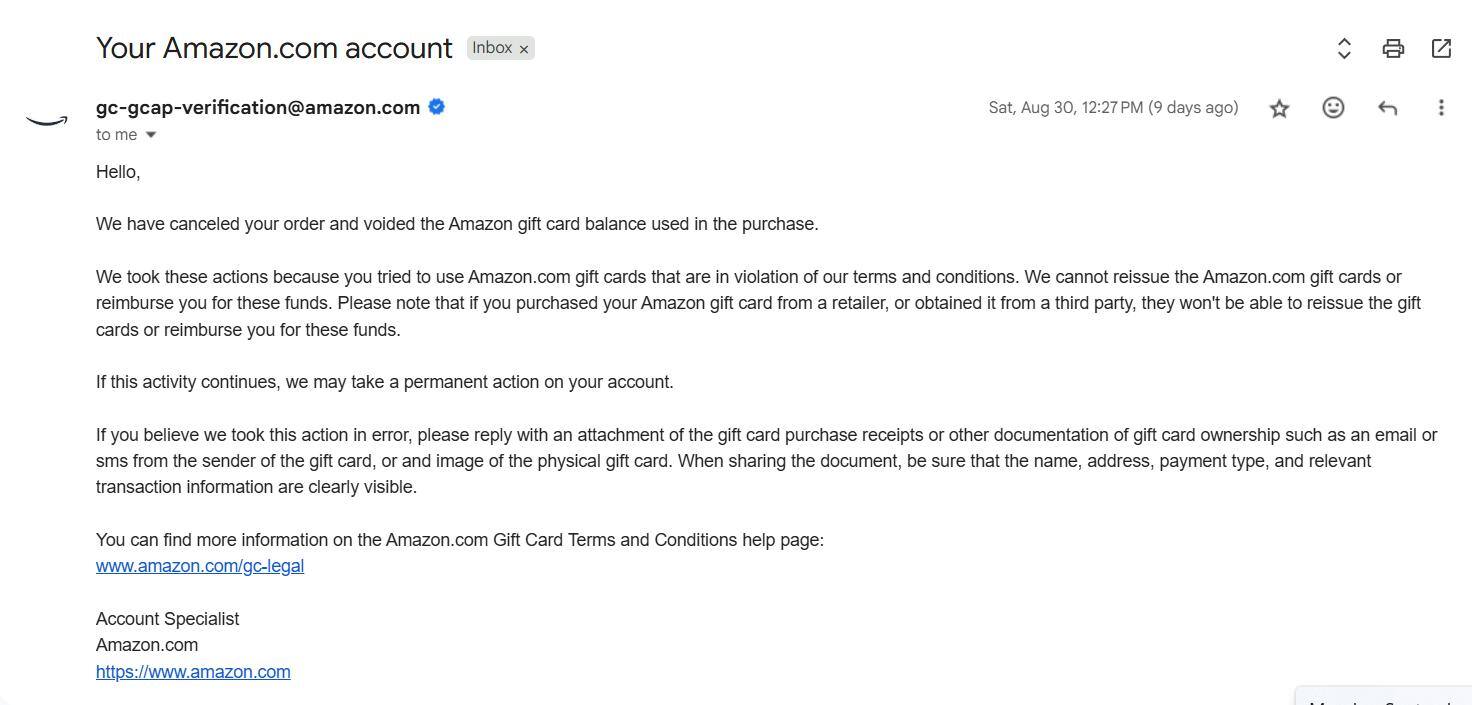Print this Amazon email
Viewport: 1472px width, 705px height.
(1393, 48)
